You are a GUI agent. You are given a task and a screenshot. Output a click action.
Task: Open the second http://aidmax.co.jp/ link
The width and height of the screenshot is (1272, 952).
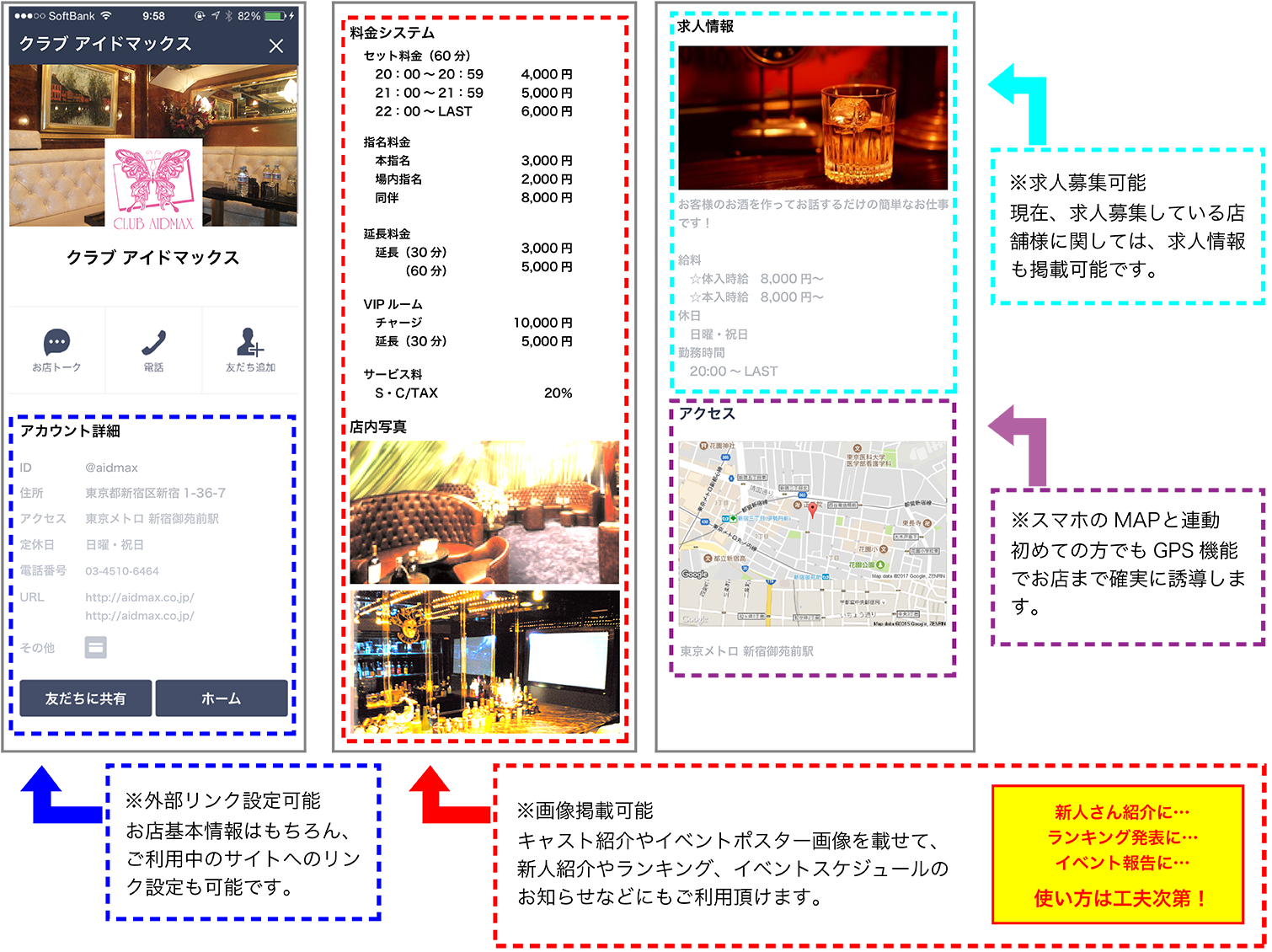140,616
